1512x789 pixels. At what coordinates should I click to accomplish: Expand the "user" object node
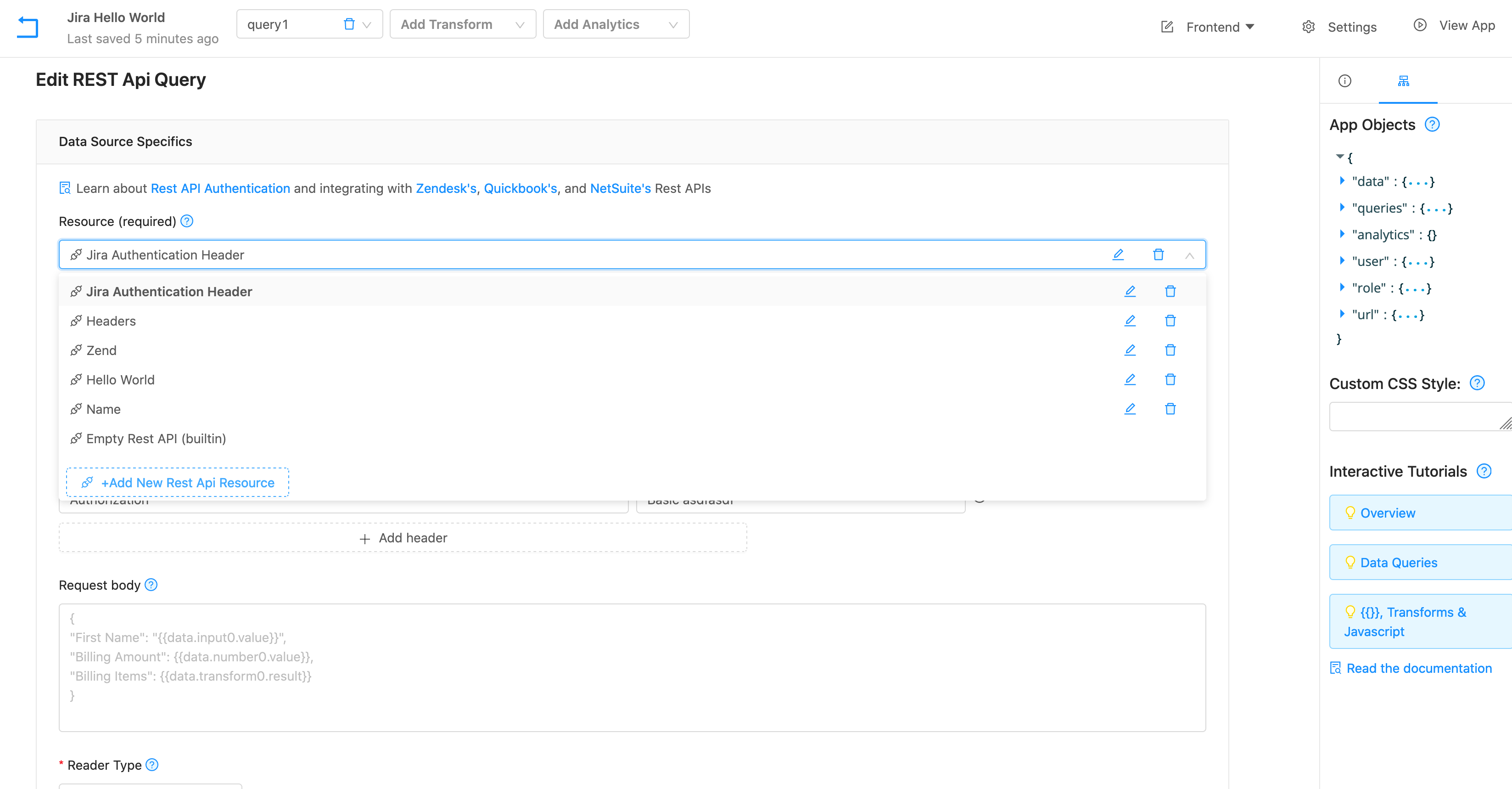[1342, 261]
